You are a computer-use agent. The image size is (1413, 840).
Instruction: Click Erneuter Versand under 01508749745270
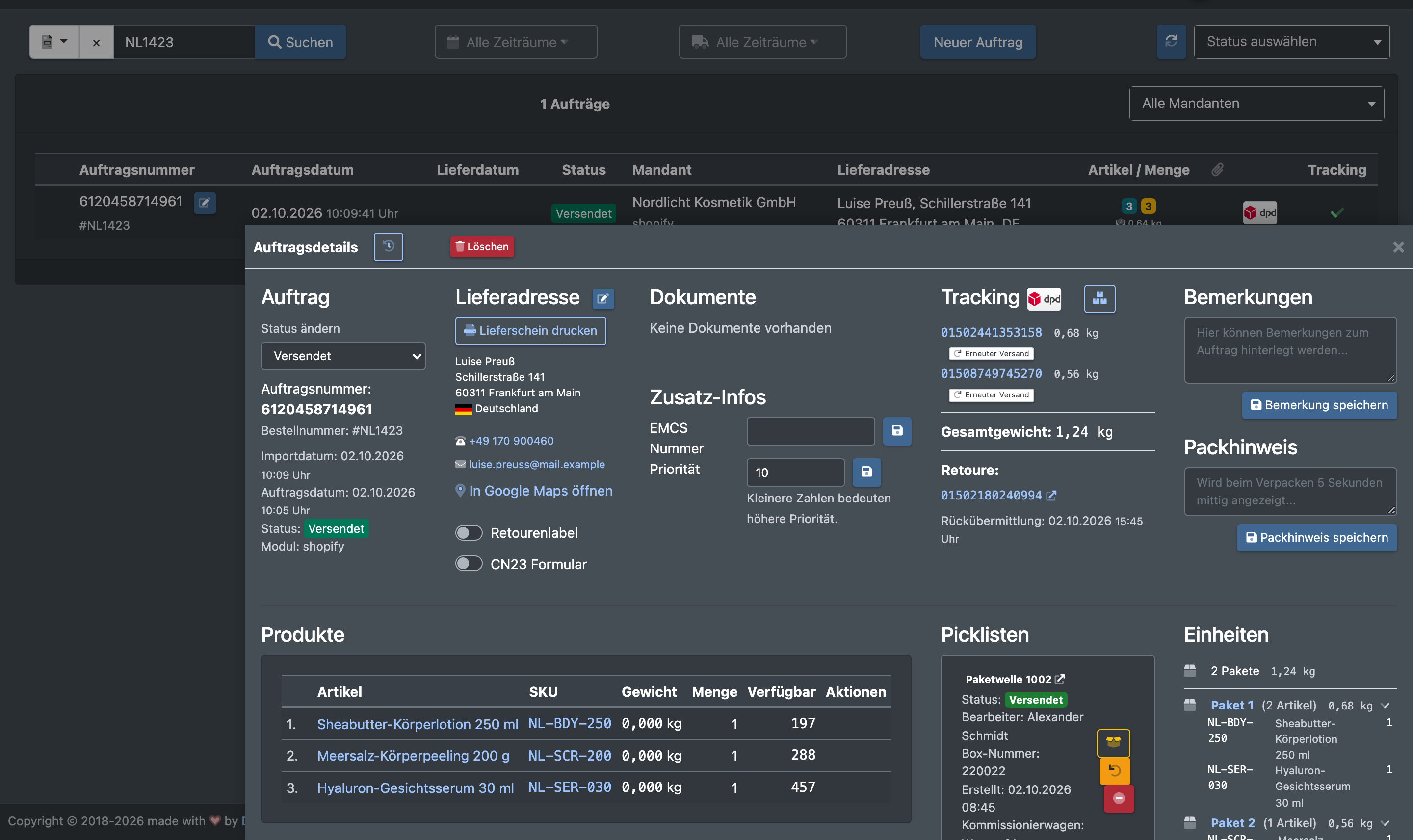click(x=991, y=395)
